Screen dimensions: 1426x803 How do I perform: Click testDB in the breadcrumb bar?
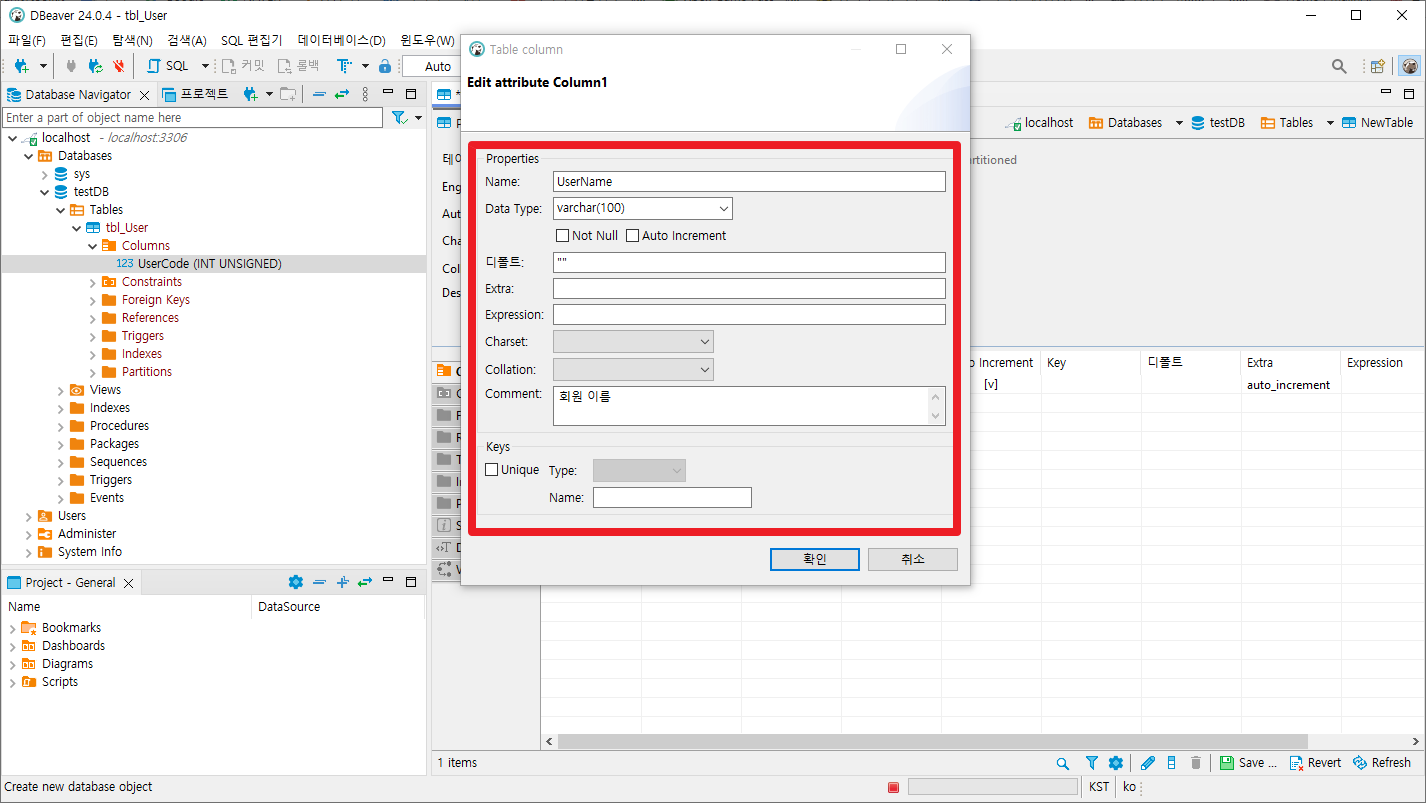pyautogui.click(x=1217, y=123)
